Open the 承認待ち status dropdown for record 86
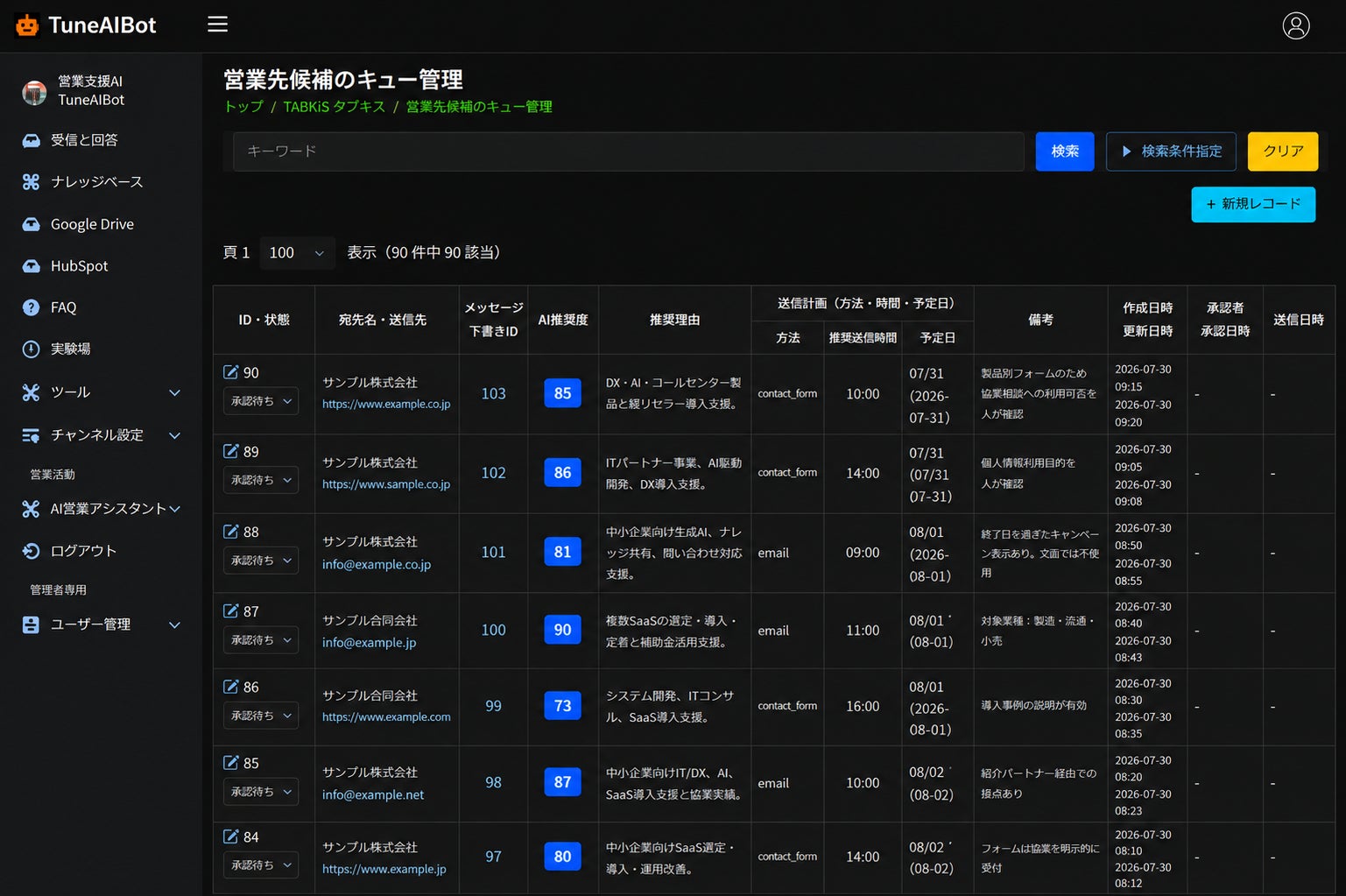This screenshot has width=1346, height=896. click(x=261, y=716)
